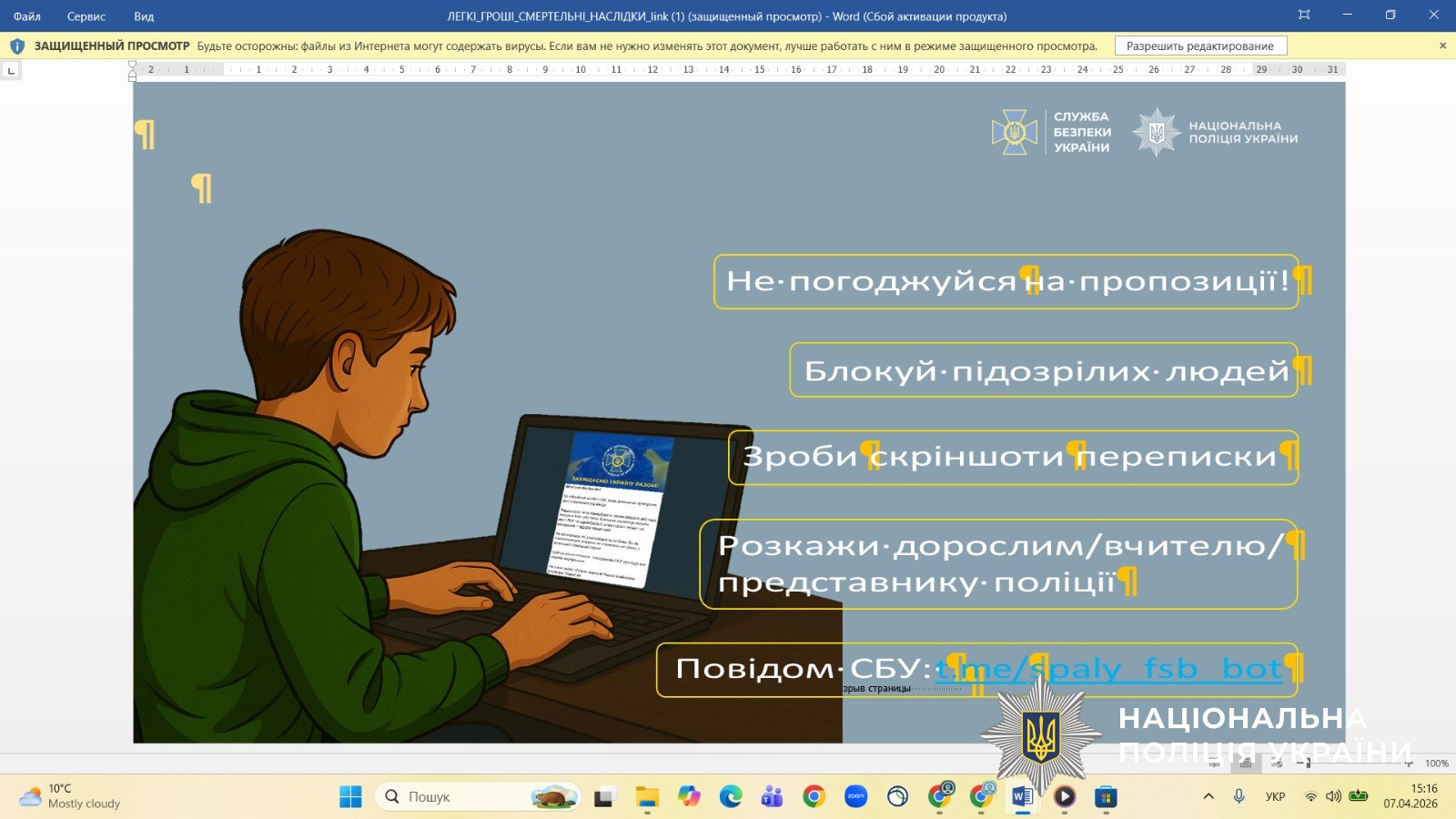
Task: Expand hidden system tray icons
Action: 1208,796
